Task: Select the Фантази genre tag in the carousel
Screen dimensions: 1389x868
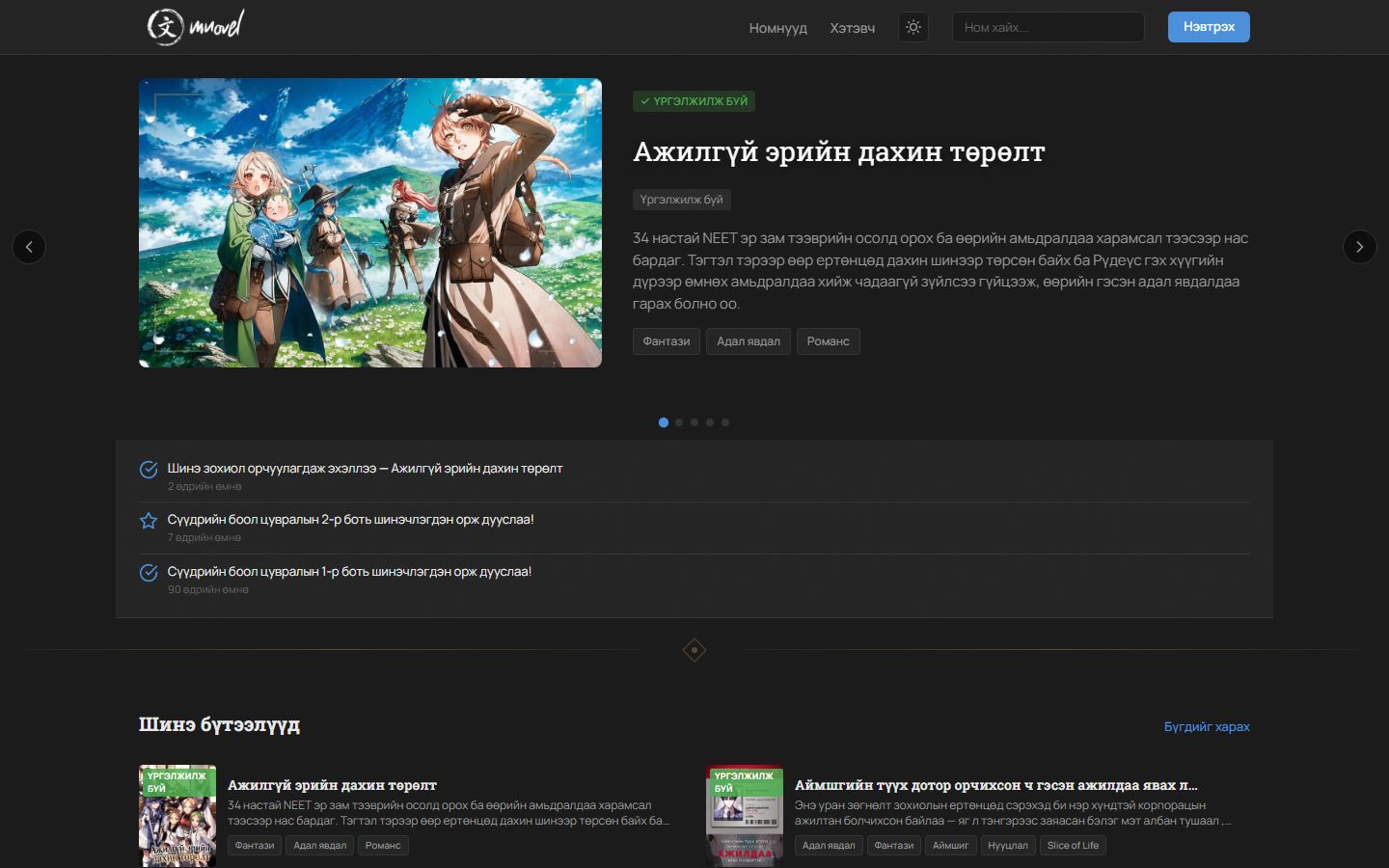Action: tap(667, 341)
